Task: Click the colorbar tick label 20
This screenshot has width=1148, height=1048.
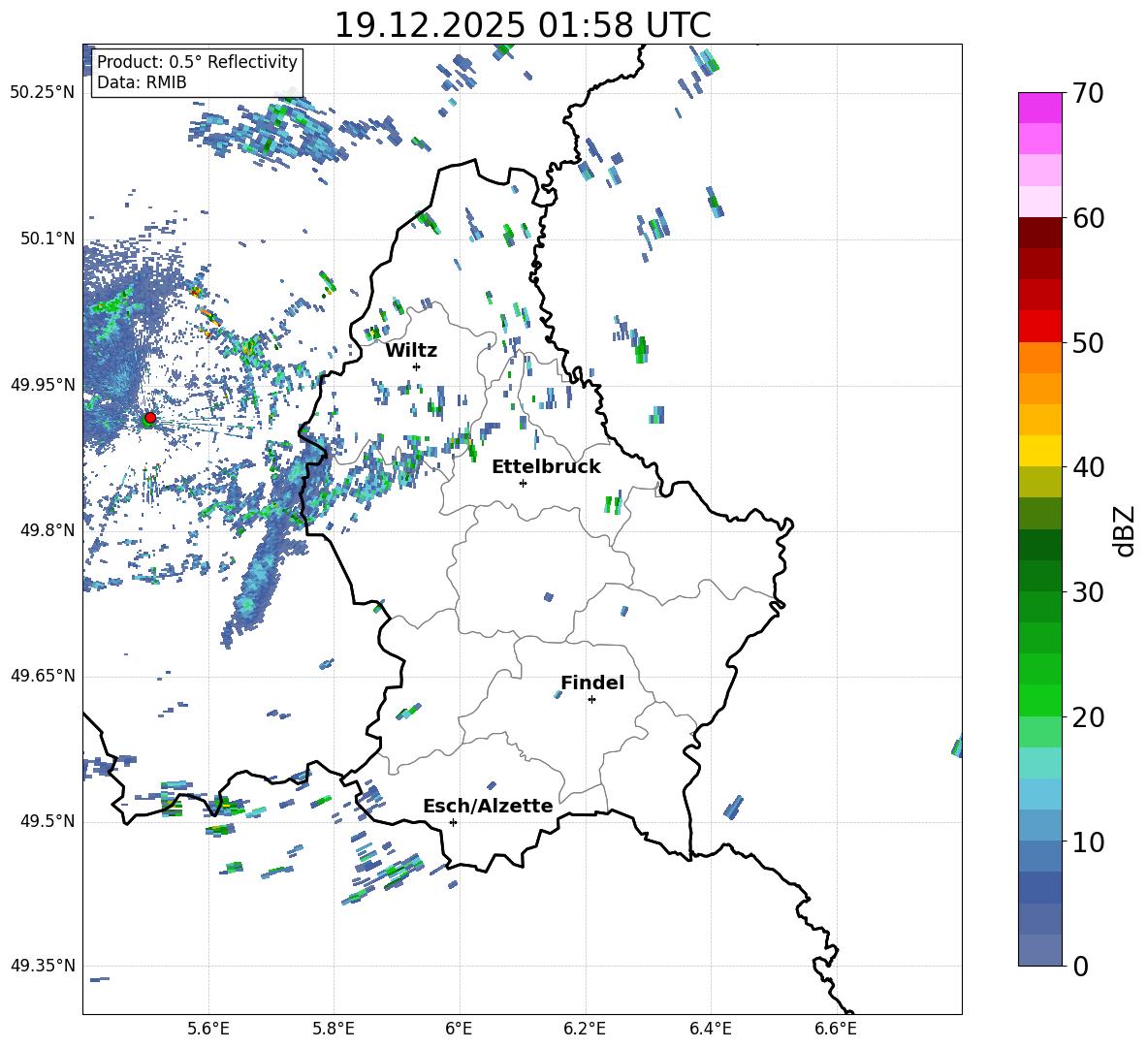Action: tap(1089, 717)
